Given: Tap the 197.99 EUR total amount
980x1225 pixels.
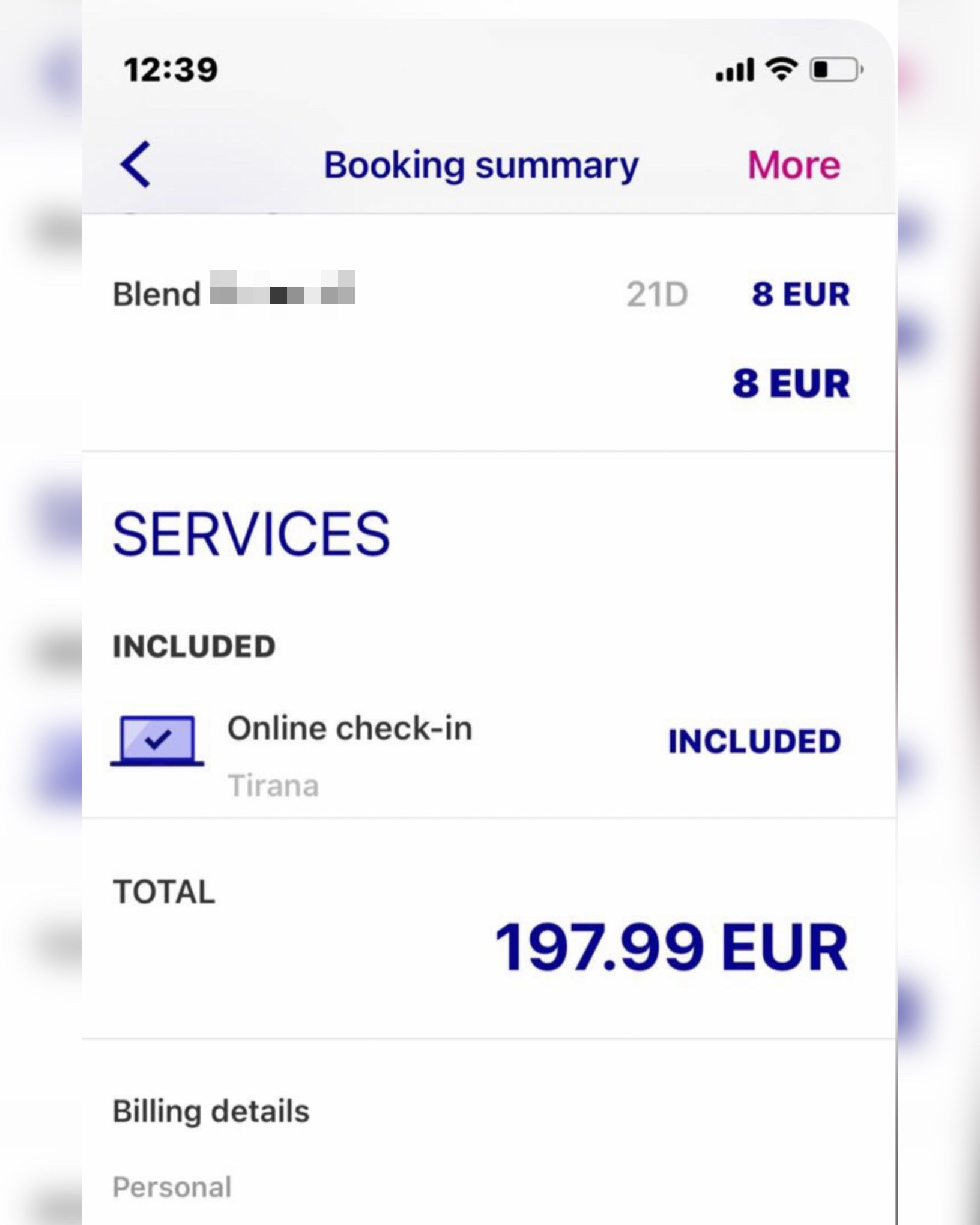Looking at the screenshot, I should pos(671,948).
